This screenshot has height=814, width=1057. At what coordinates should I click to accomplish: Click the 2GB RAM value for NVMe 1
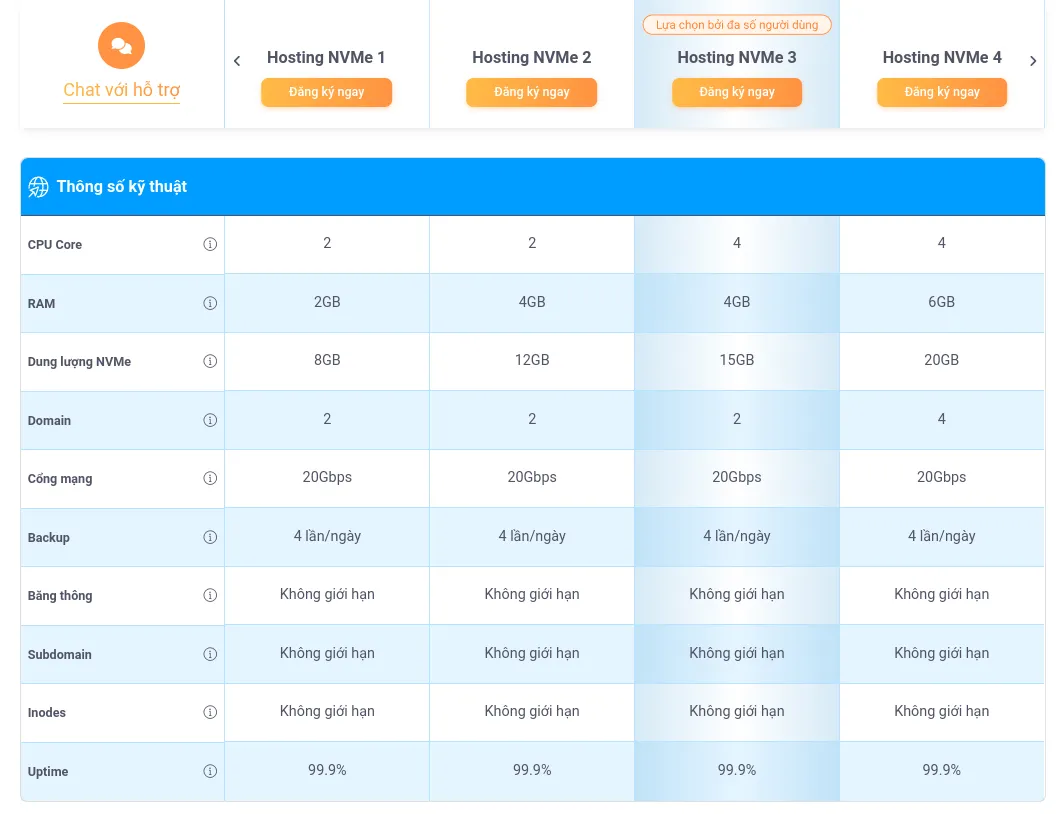(x=327, y=302)
